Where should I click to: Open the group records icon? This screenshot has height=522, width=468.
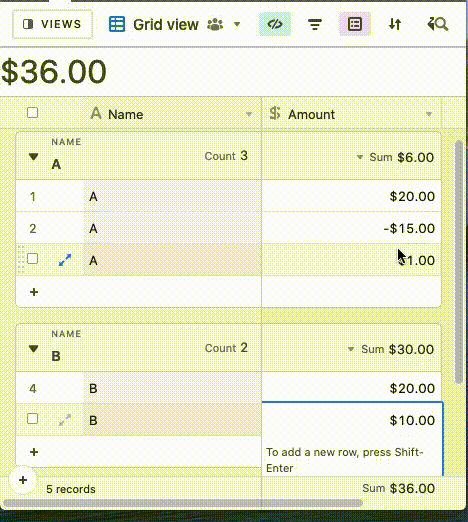click(x=355, y=24)
